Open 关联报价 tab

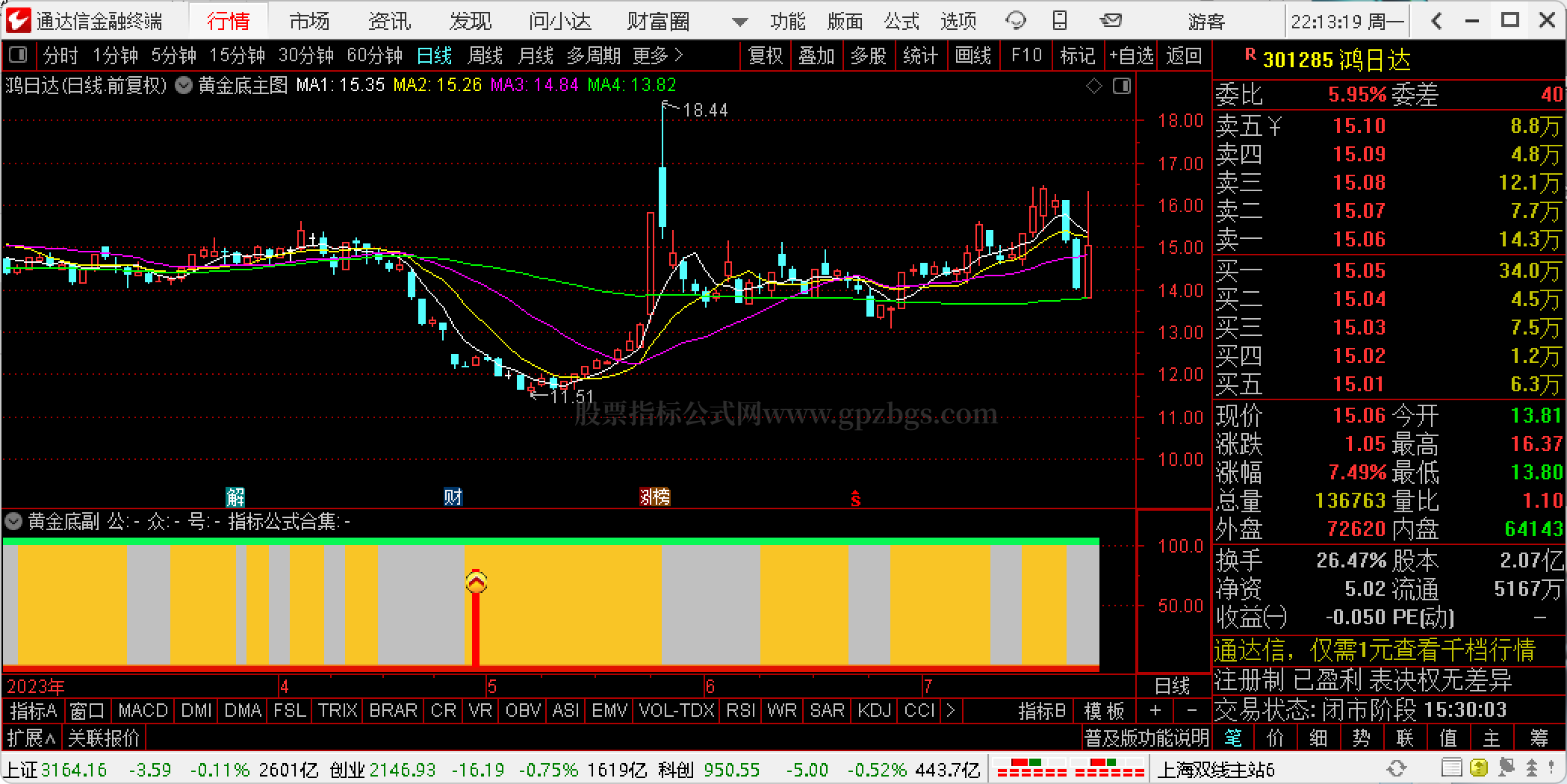[104, 738]
